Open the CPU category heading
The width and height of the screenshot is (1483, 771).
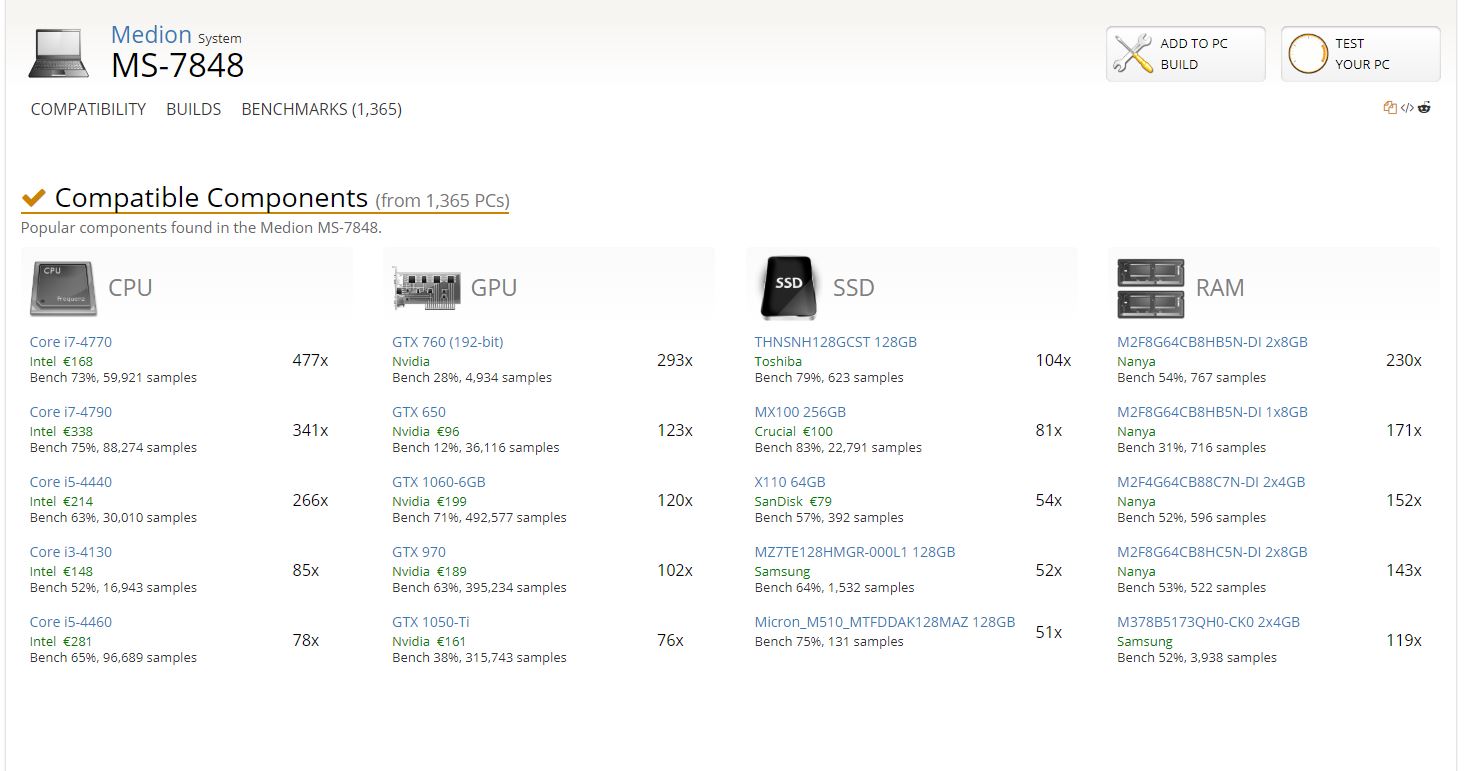[130, 288]
